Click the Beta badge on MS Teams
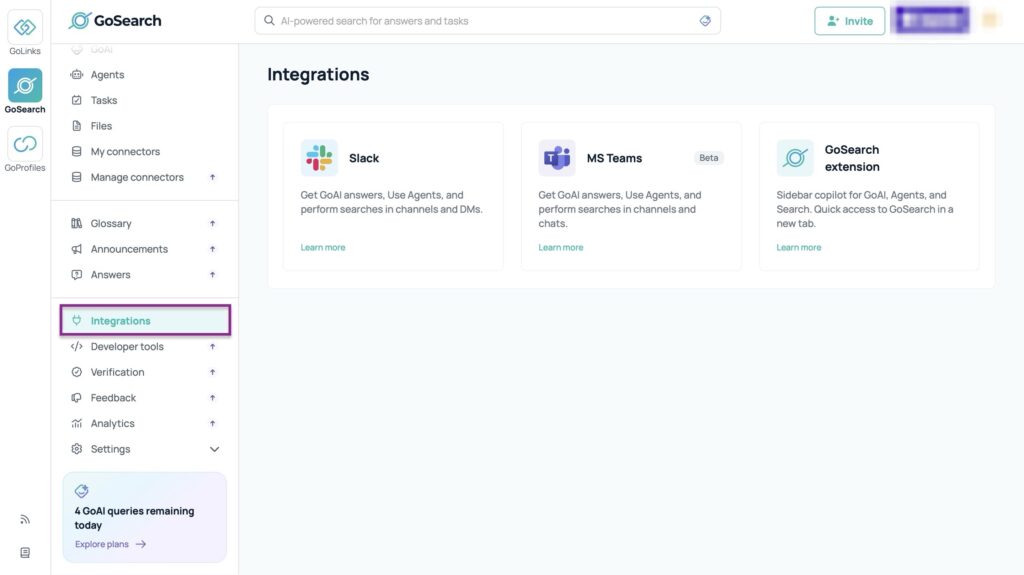The width and height of the screenshot is (1024, 575). 709,157
